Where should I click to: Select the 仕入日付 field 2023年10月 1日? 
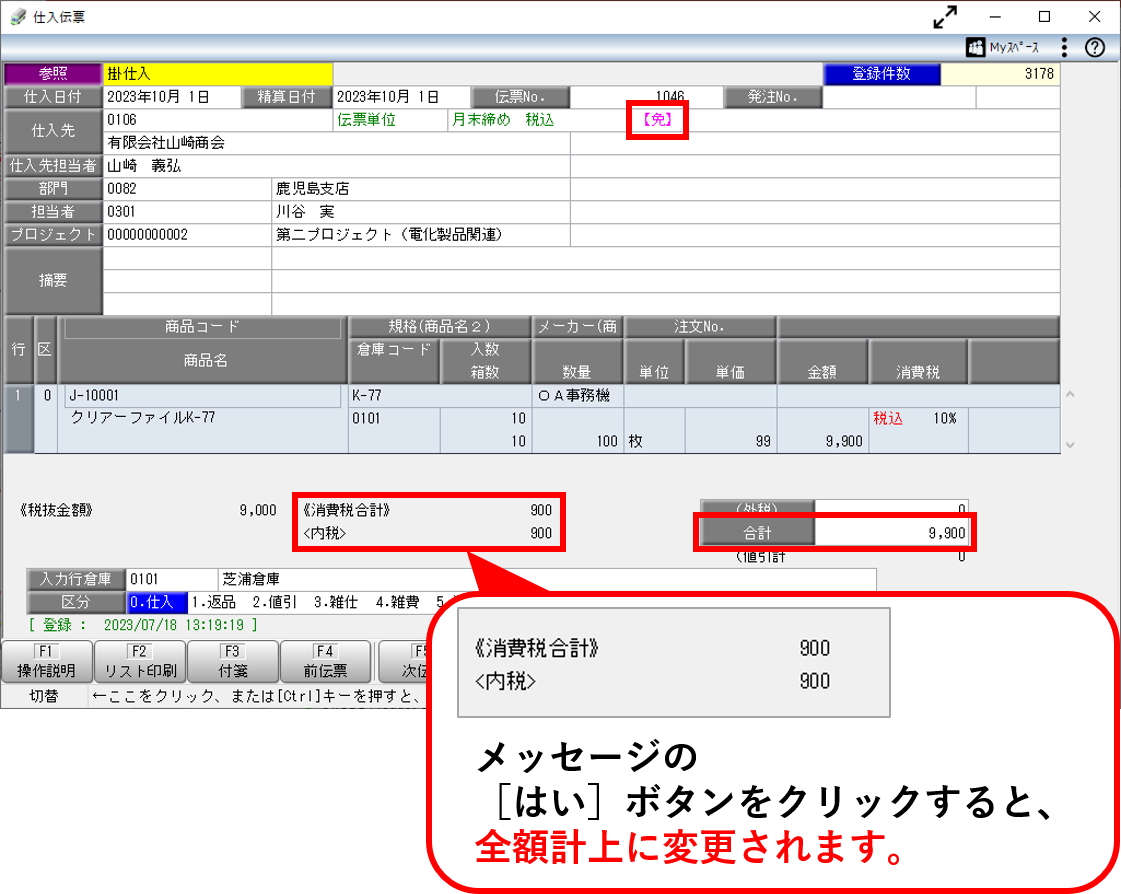point(172,97)
